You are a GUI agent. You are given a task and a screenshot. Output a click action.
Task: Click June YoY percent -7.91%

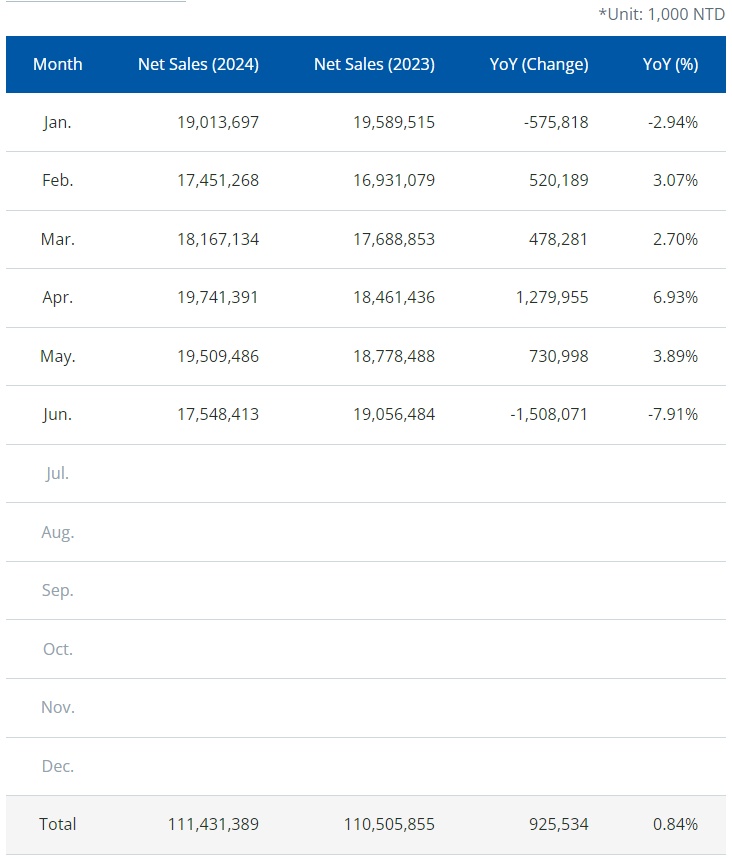672,414
